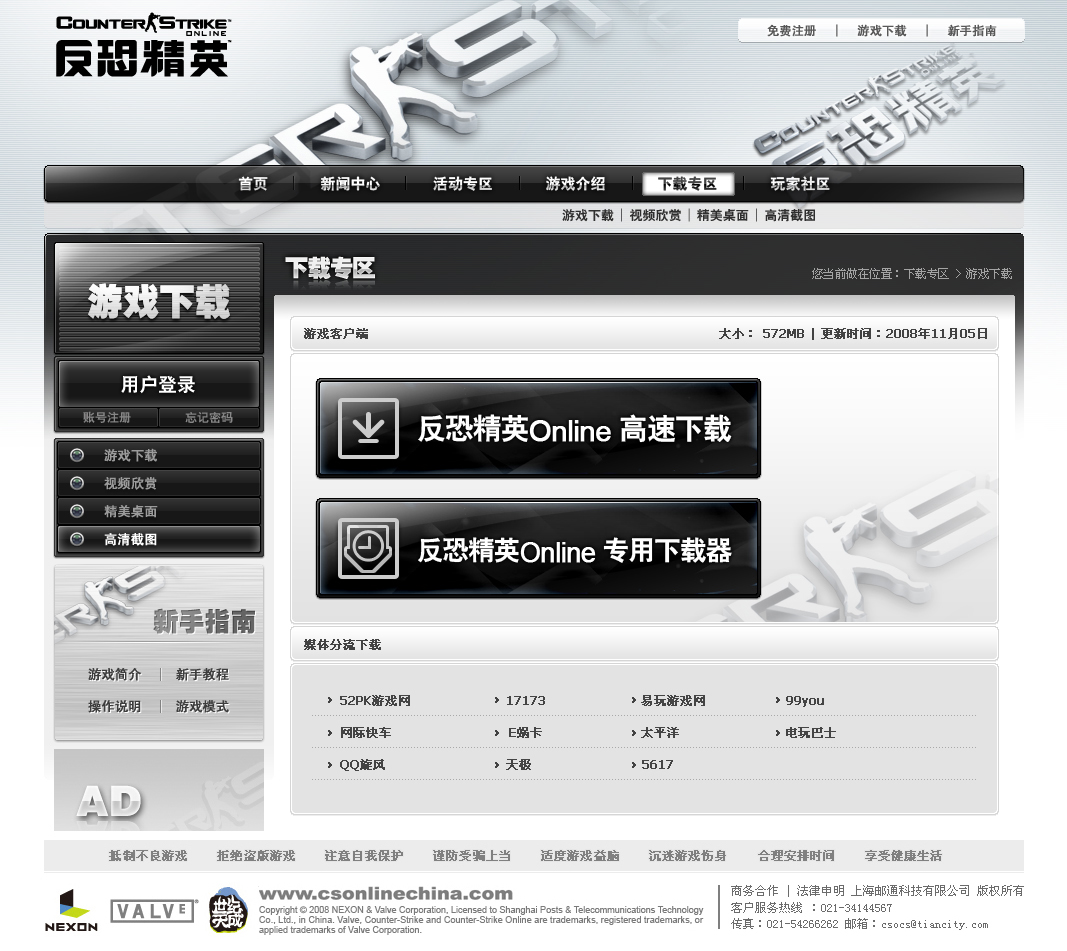Click the 世纪天成 round logo in footer
This screenshot has width=1067, height=951.
click(227, 910)
